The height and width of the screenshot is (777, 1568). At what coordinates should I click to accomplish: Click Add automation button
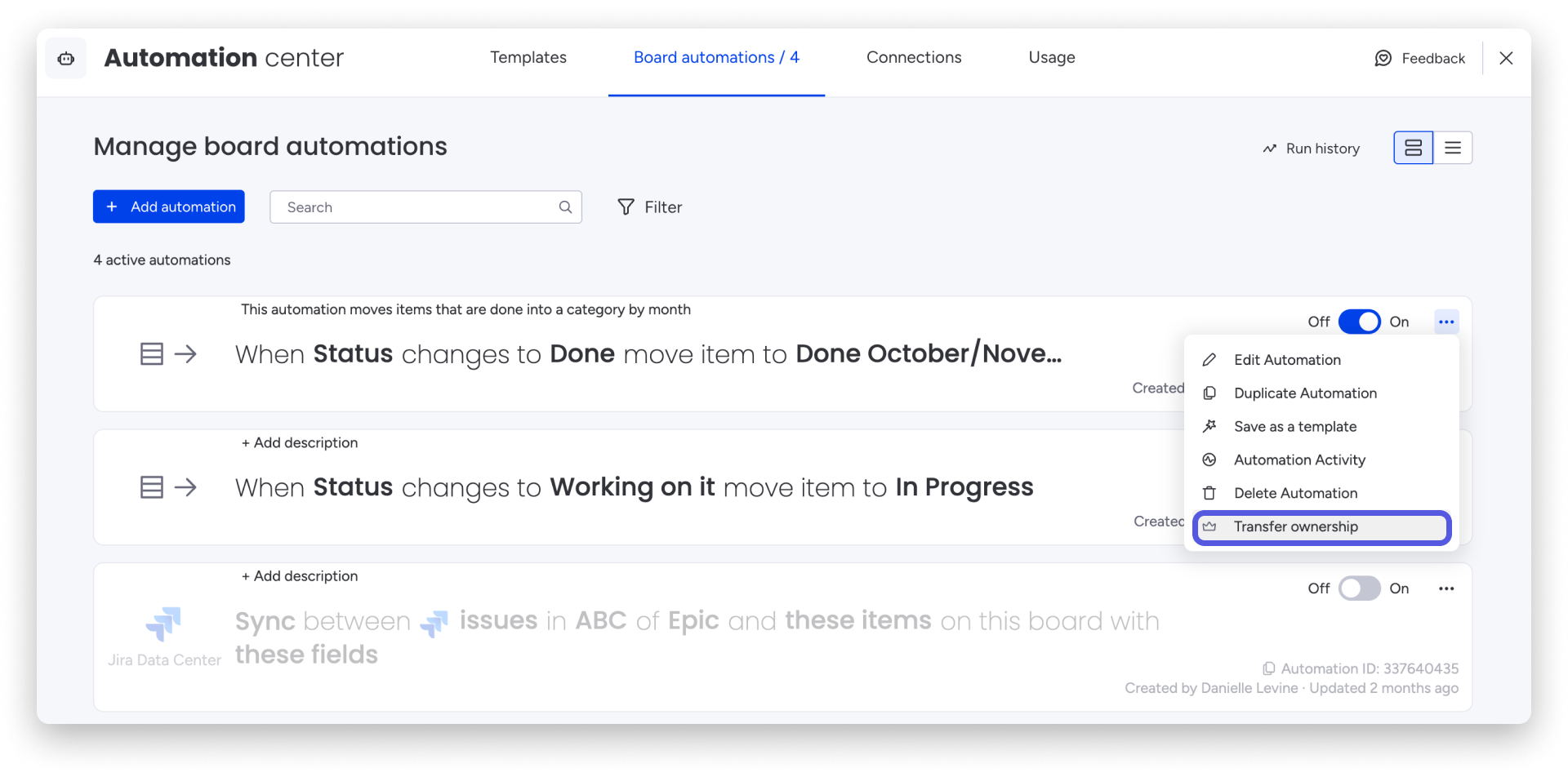(x=169, y=206)
